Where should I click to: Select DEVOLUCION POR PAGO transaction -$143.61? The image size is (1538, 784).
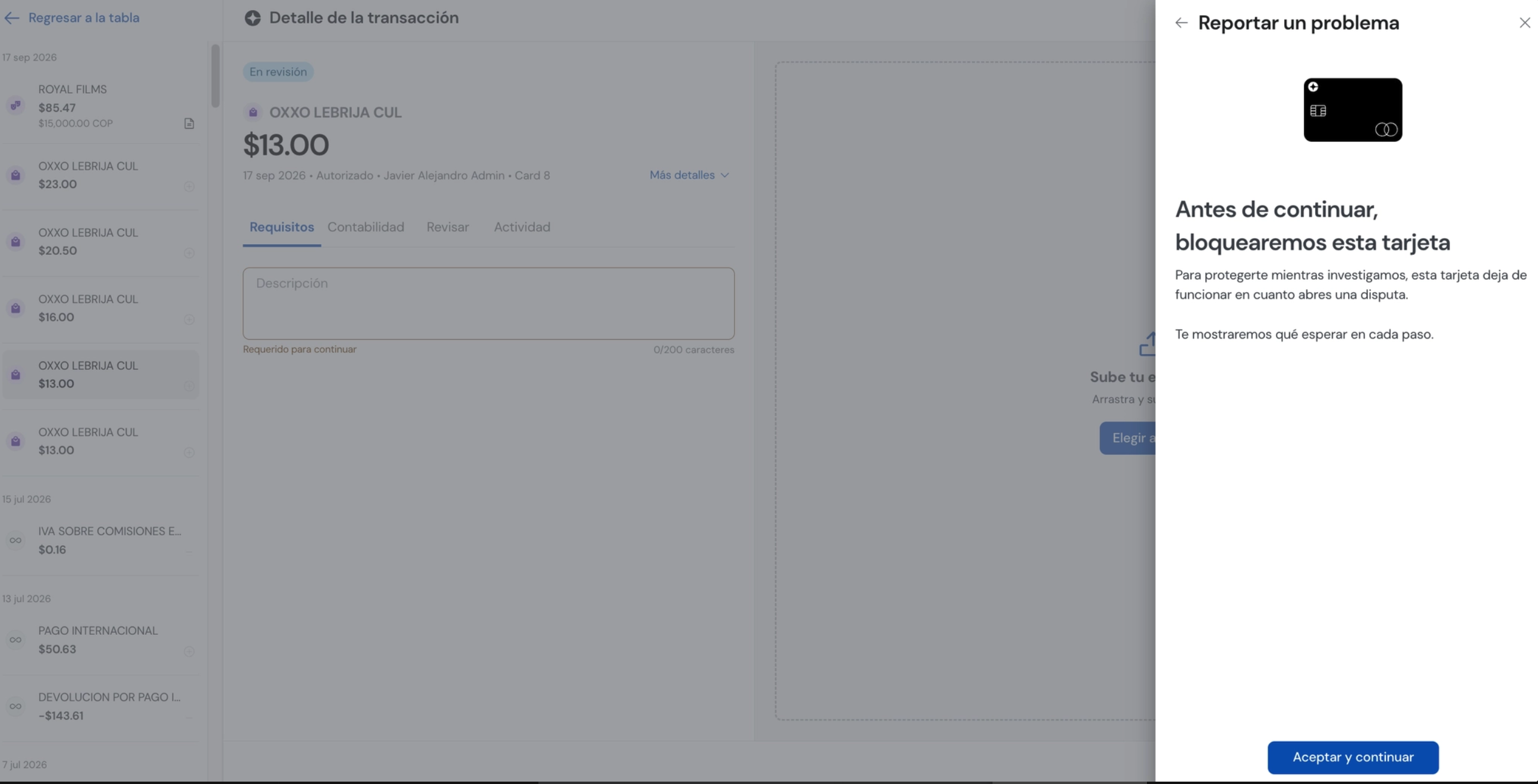(x=100, y=706)
